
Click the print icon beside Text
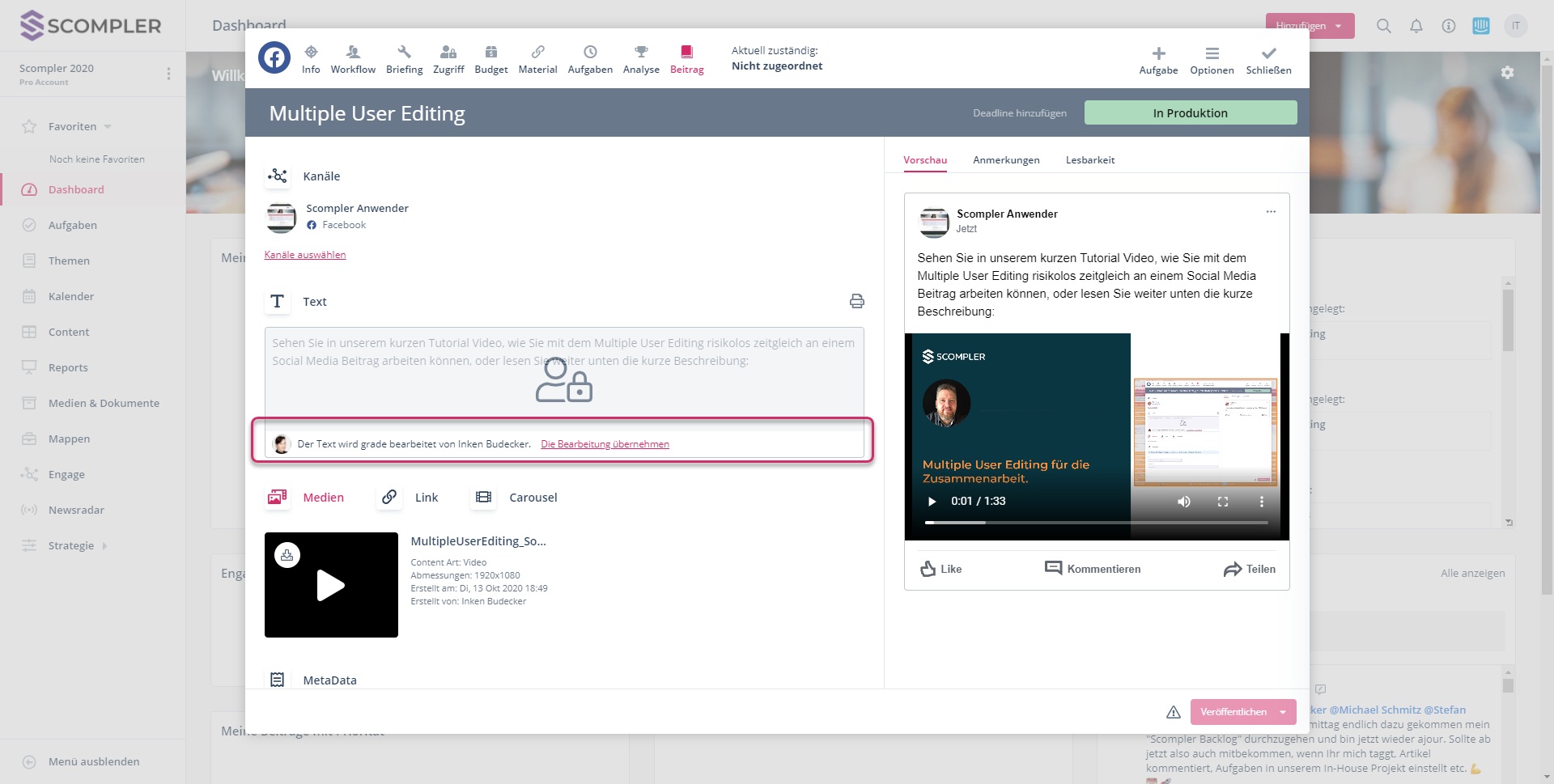(856, 302)
